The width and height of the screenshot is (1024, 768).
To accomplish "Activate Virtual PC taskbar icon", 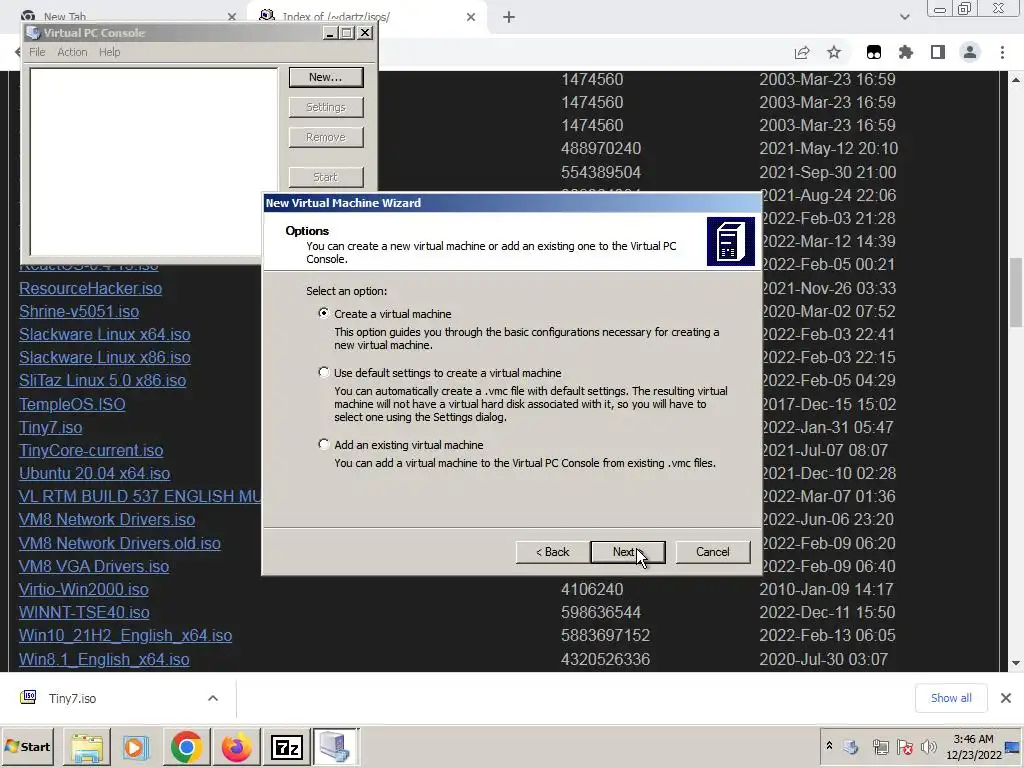I will coord(335,746).
